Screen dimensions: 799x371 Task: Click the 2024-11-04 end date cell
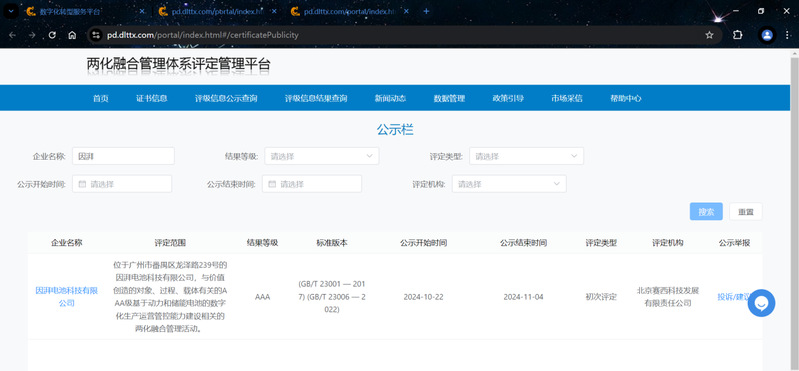point(523,297)
